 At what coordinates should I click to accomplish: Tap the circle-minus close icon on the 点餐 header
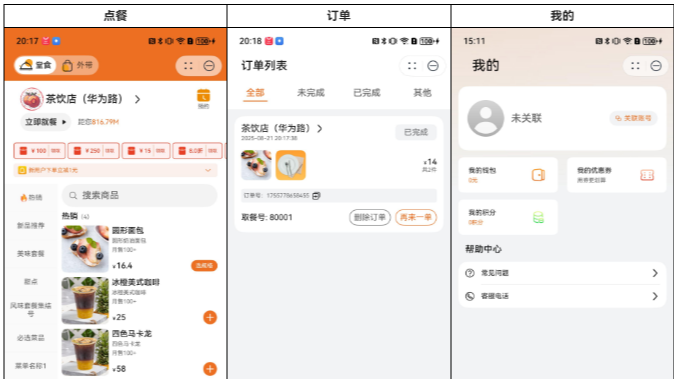(209, 66)
